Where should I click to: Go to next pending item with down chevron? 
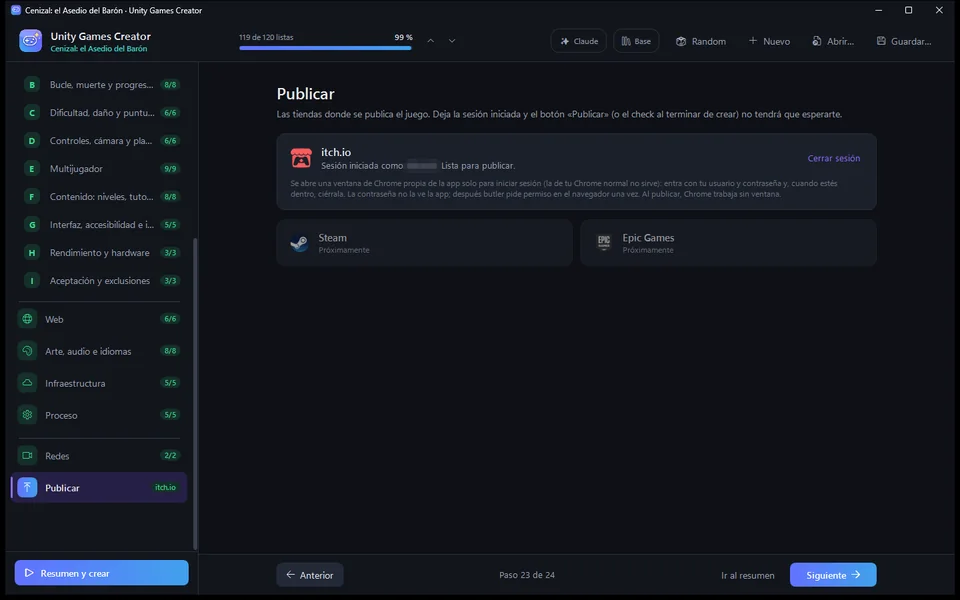[x=452, y=41]
